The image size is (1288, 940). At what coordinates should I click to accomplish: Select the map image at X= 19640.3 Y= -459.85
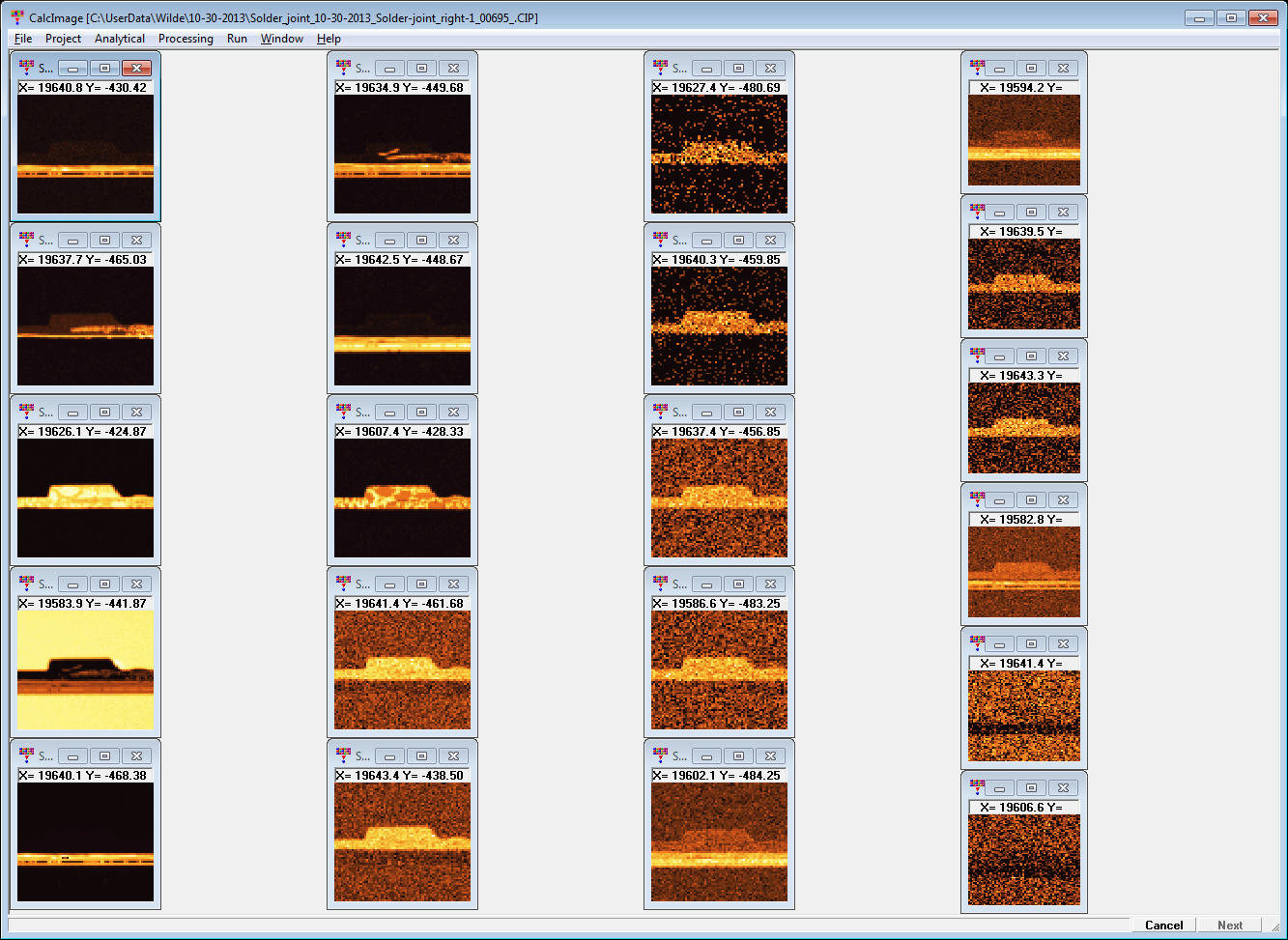[719, 327]
